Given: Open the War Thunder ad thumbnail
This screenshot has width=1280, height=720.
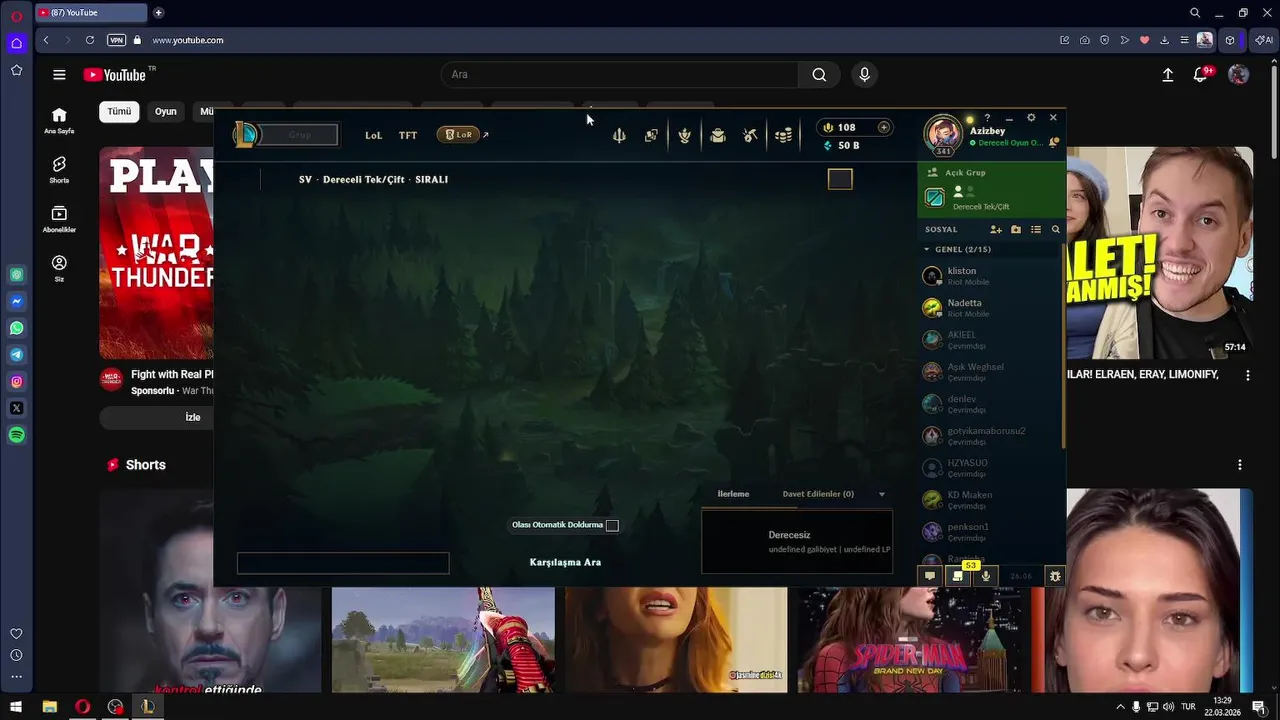Looking at the screenshot, I should (x=156, y=253).
